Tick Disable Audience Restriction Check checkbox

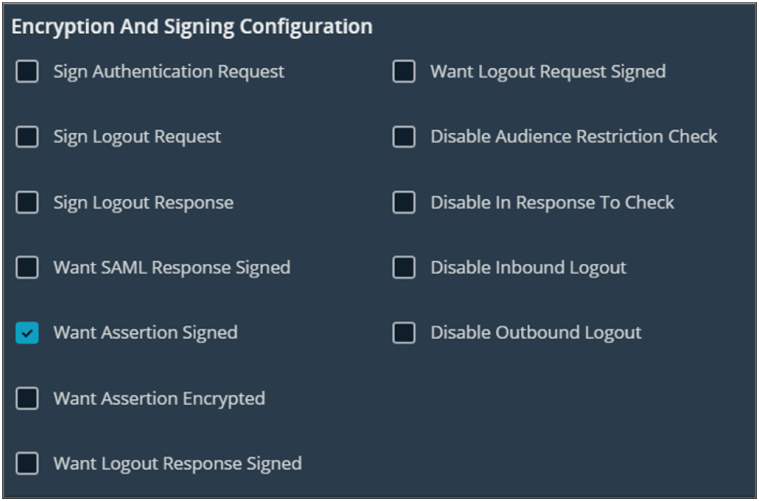(404, 137)
